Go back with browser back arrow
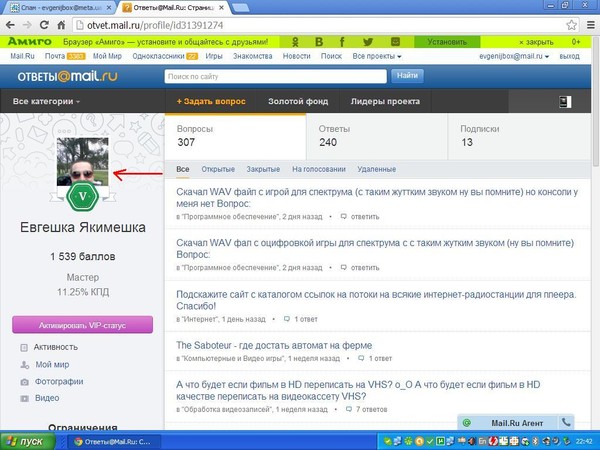The height and width of the screenshot is (450, 600). coord(10,25)
